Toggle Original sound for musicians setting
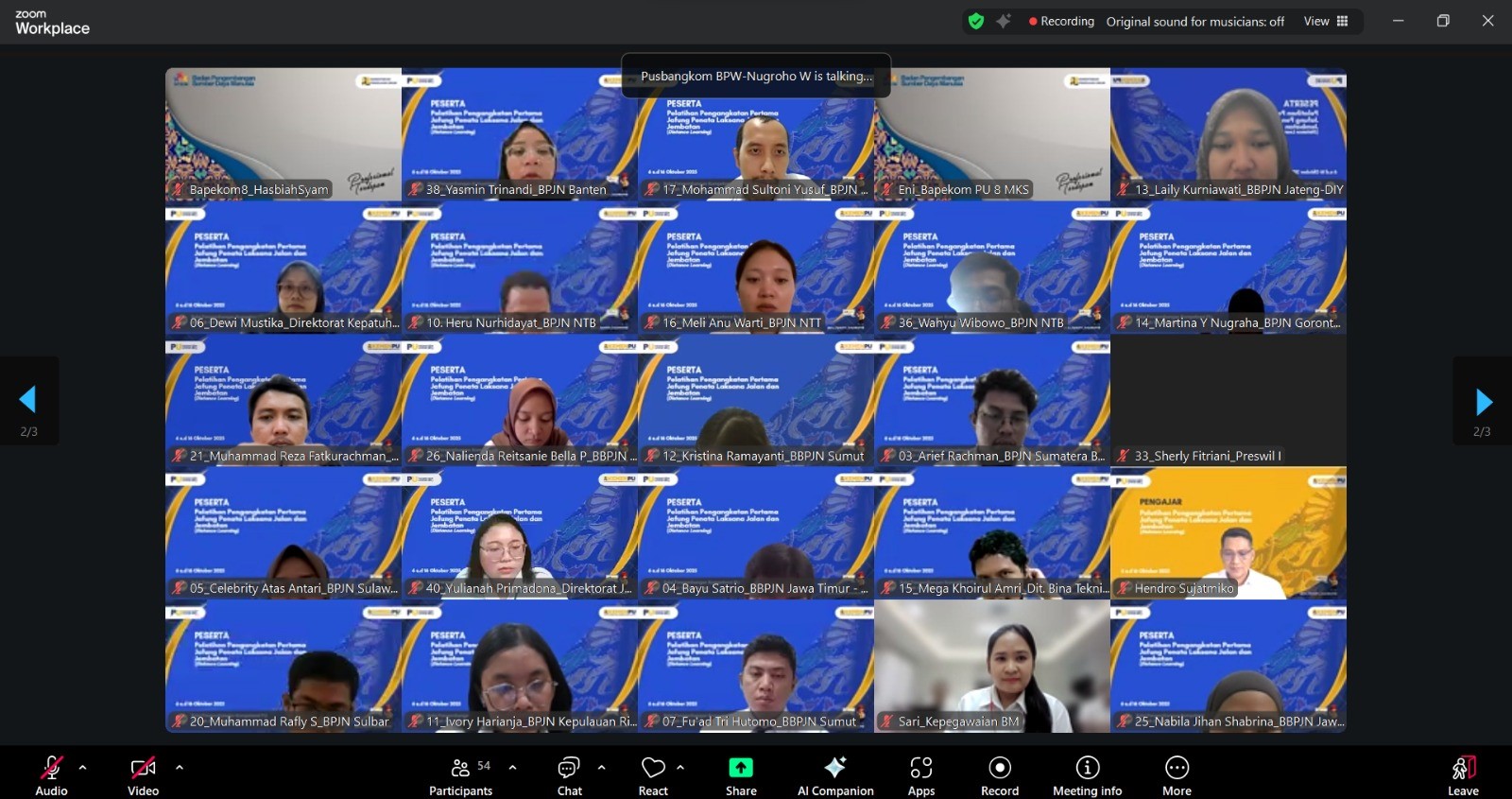Viewport: 1512px width, 799px height. tap(1194, 21)
